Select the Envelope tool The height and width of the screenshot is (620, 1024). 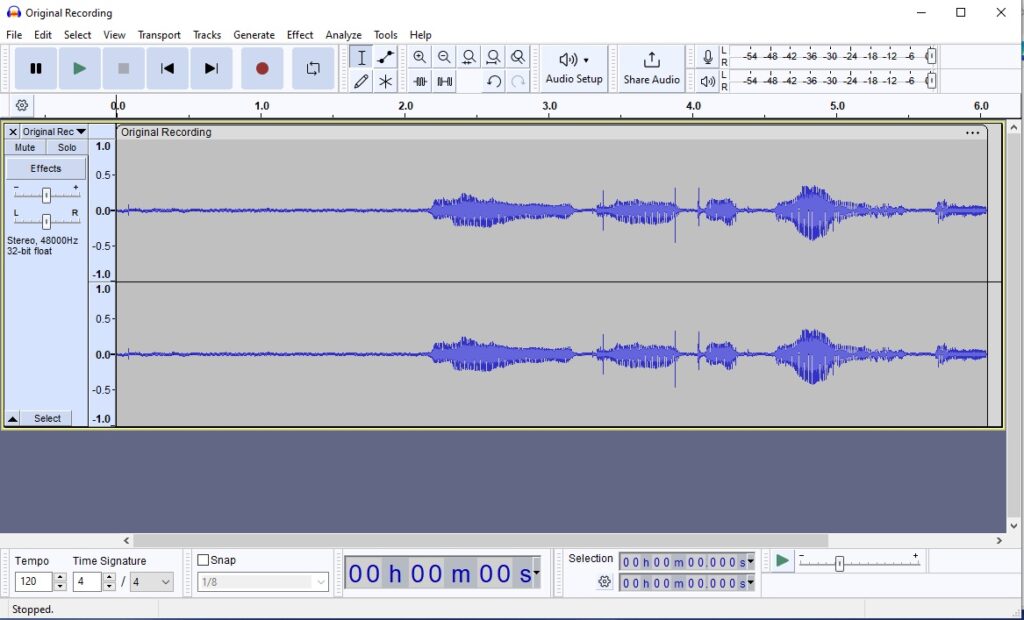(x=385, y=58)
